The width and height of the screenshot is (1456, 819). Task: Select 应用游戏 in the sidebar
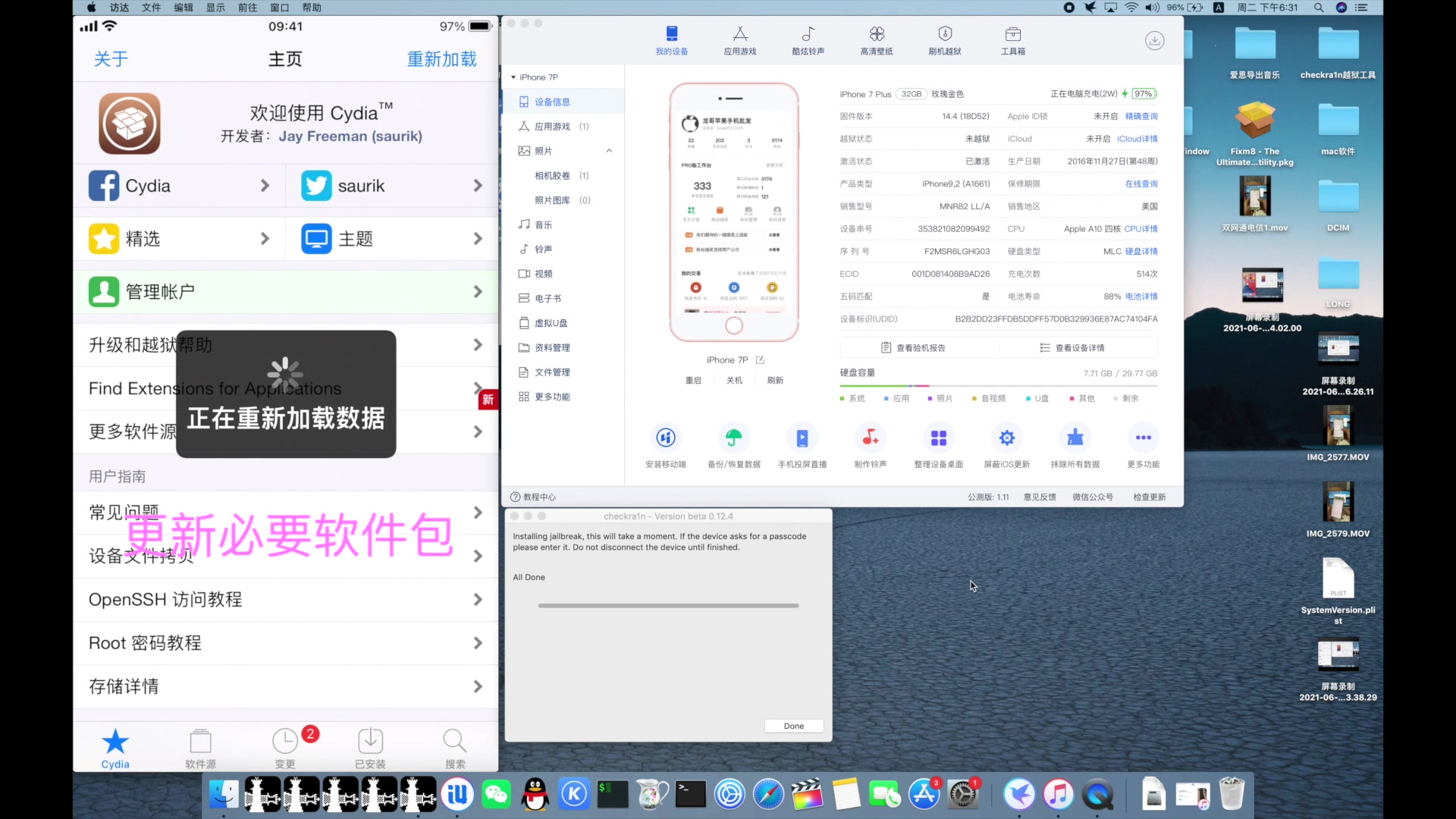tap(563, 127)
